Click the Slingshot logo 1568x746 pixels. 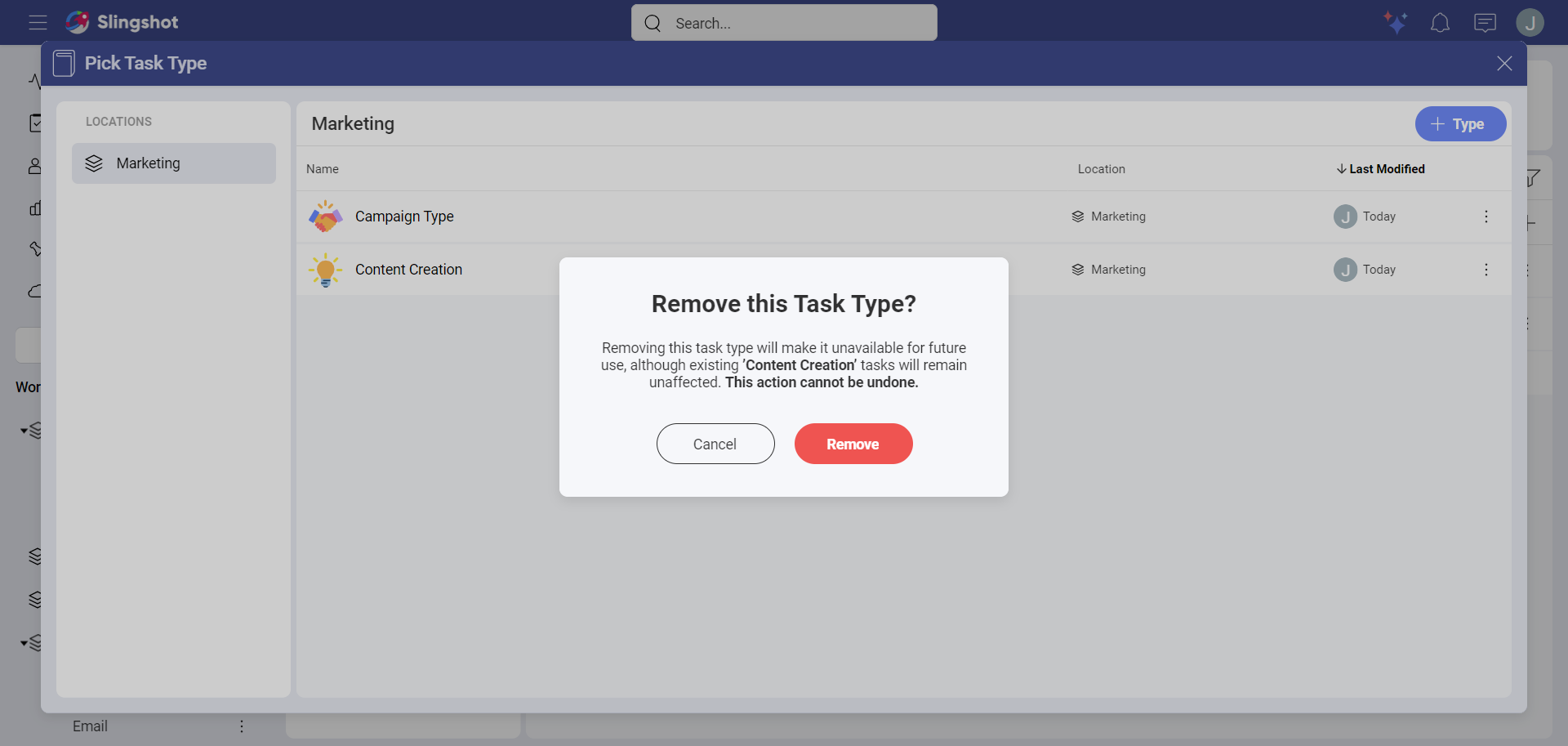122,22
